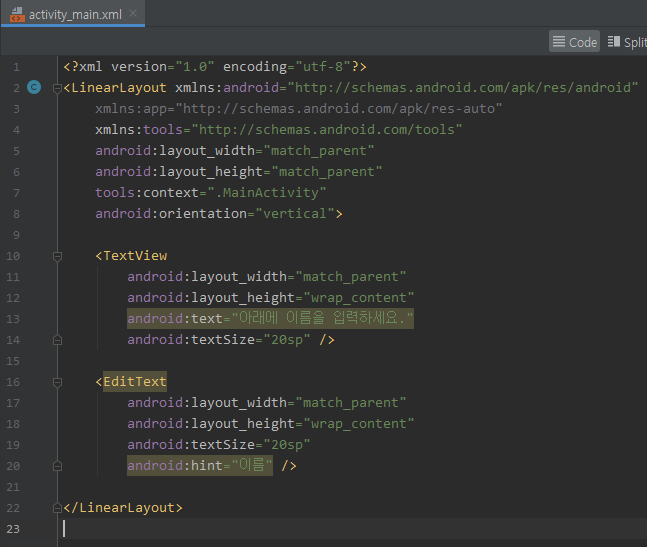Click TextView layout_width on line 11
Screen dimensions: 647x547
[x=267, y=277]
